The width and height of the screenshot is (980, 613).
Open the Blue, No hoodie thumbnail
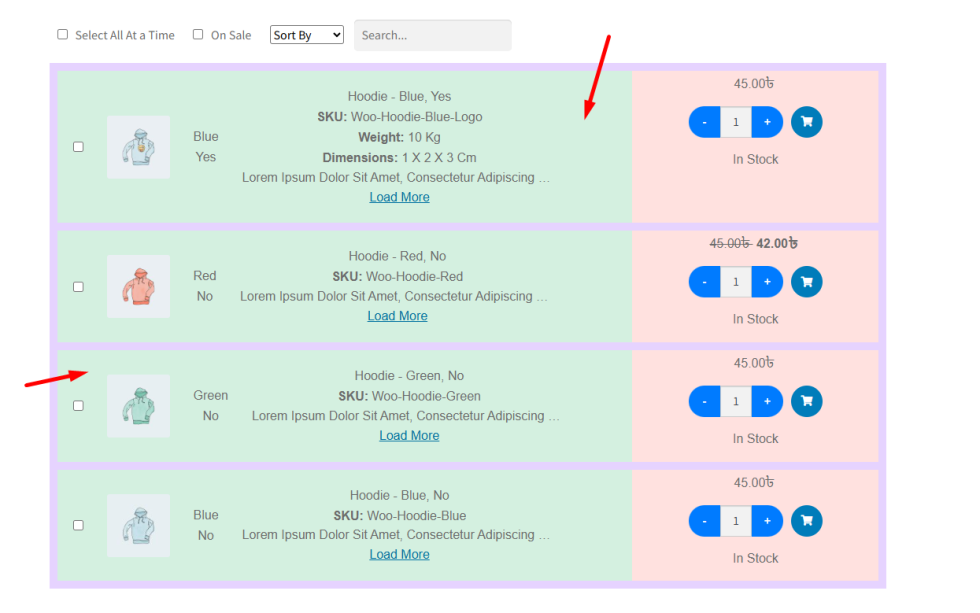point(138,526)
